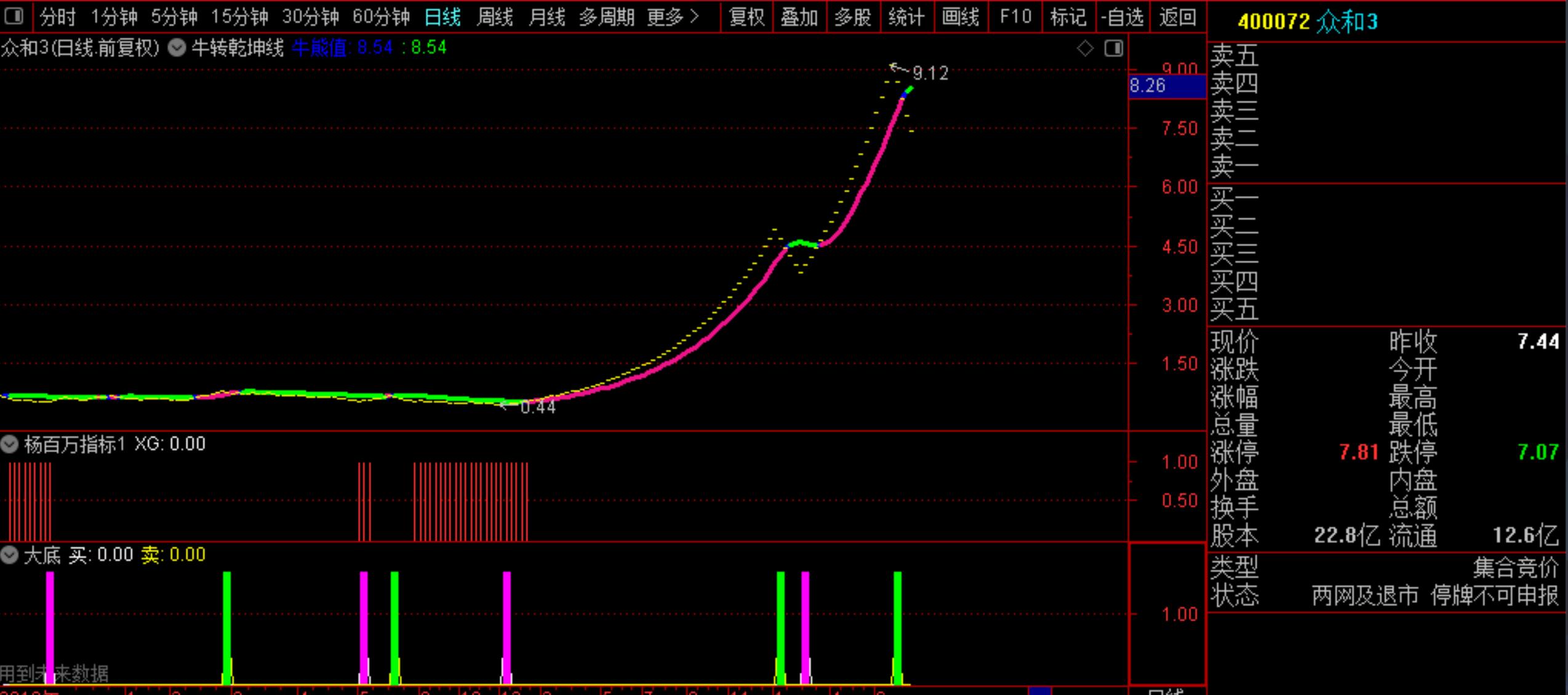Click the 标记 mark button
Viewport: 1568px width, 695px height.
[x=1068, y=17]
